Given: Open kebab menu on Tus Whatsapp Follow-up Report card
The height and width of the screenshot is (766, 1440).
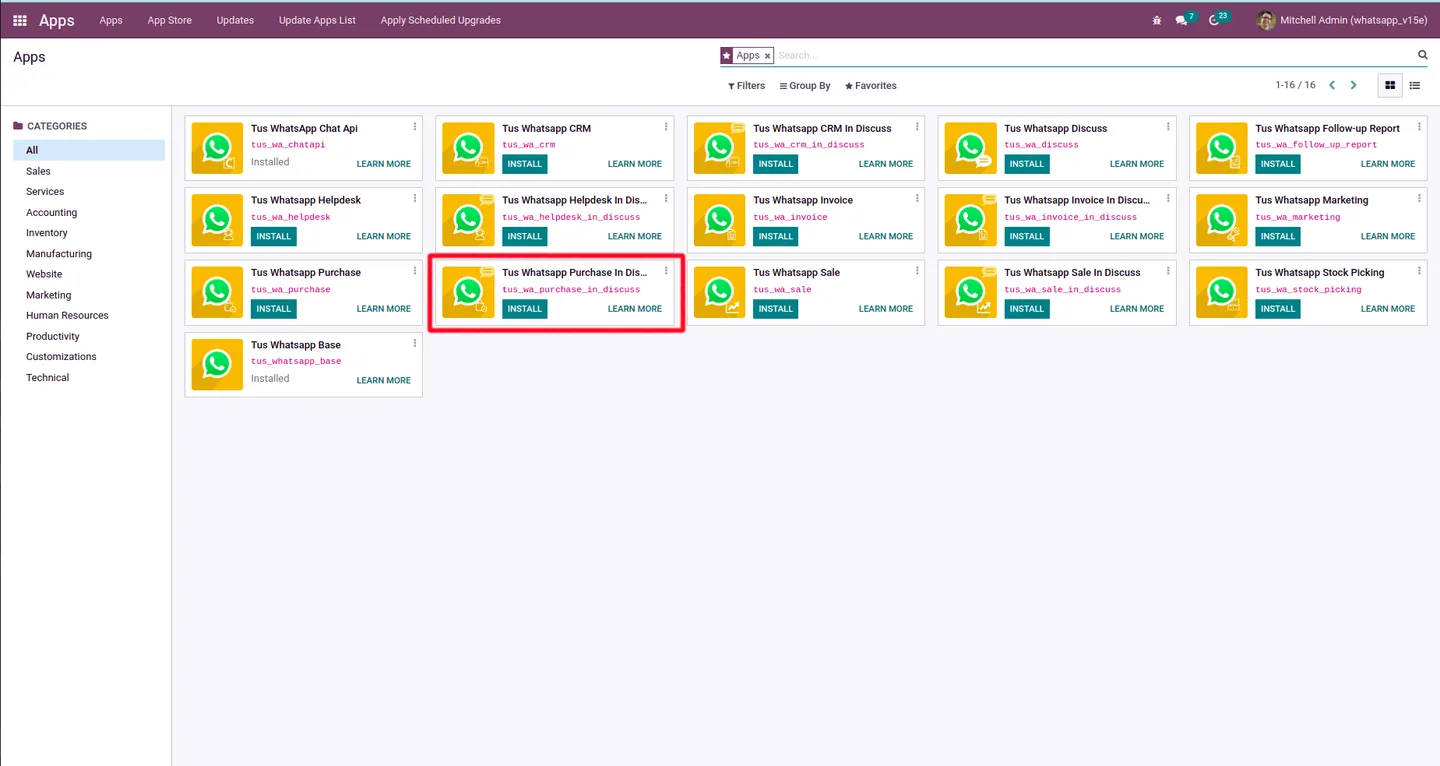Looking at the screenshot, I should [1419, 127].
